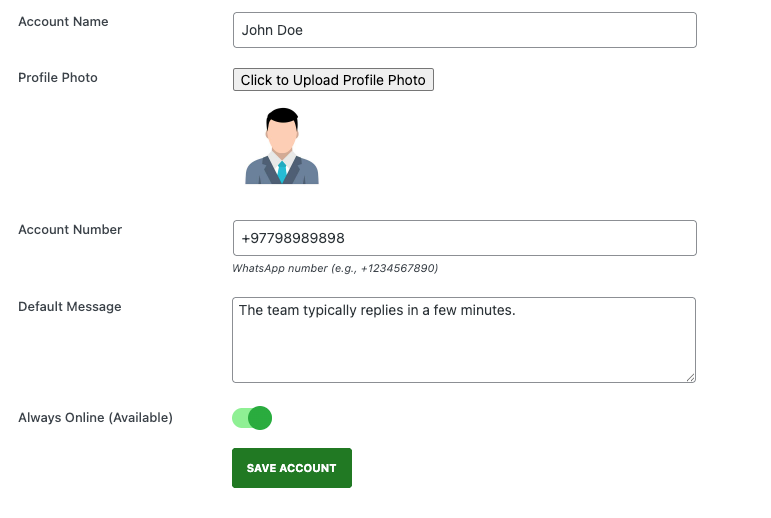Click the textarea resize handle corner
This screenshot has width=771, height=518.
[x=690, y=377]
